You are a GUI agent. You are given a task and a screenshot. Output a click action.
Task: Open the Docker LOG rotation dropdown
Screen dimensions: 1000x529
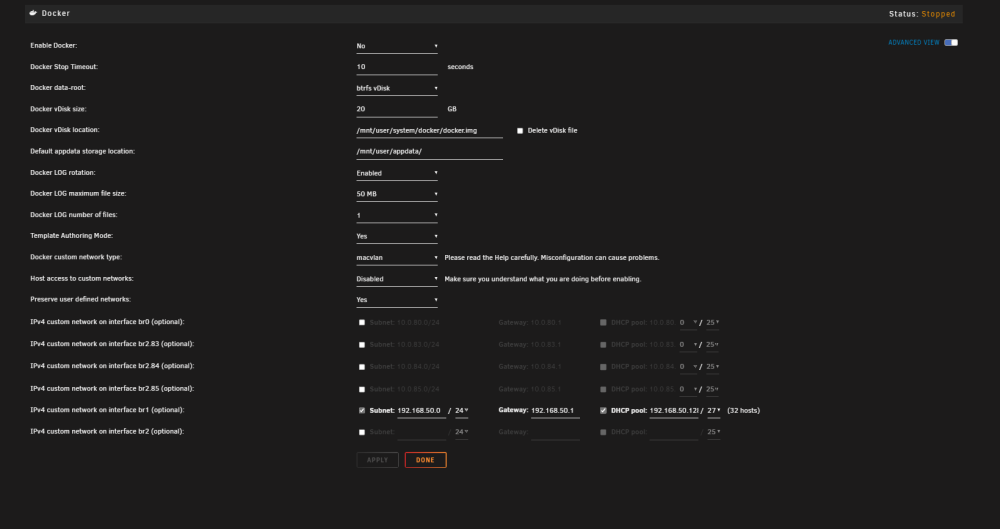coord(397,173)
